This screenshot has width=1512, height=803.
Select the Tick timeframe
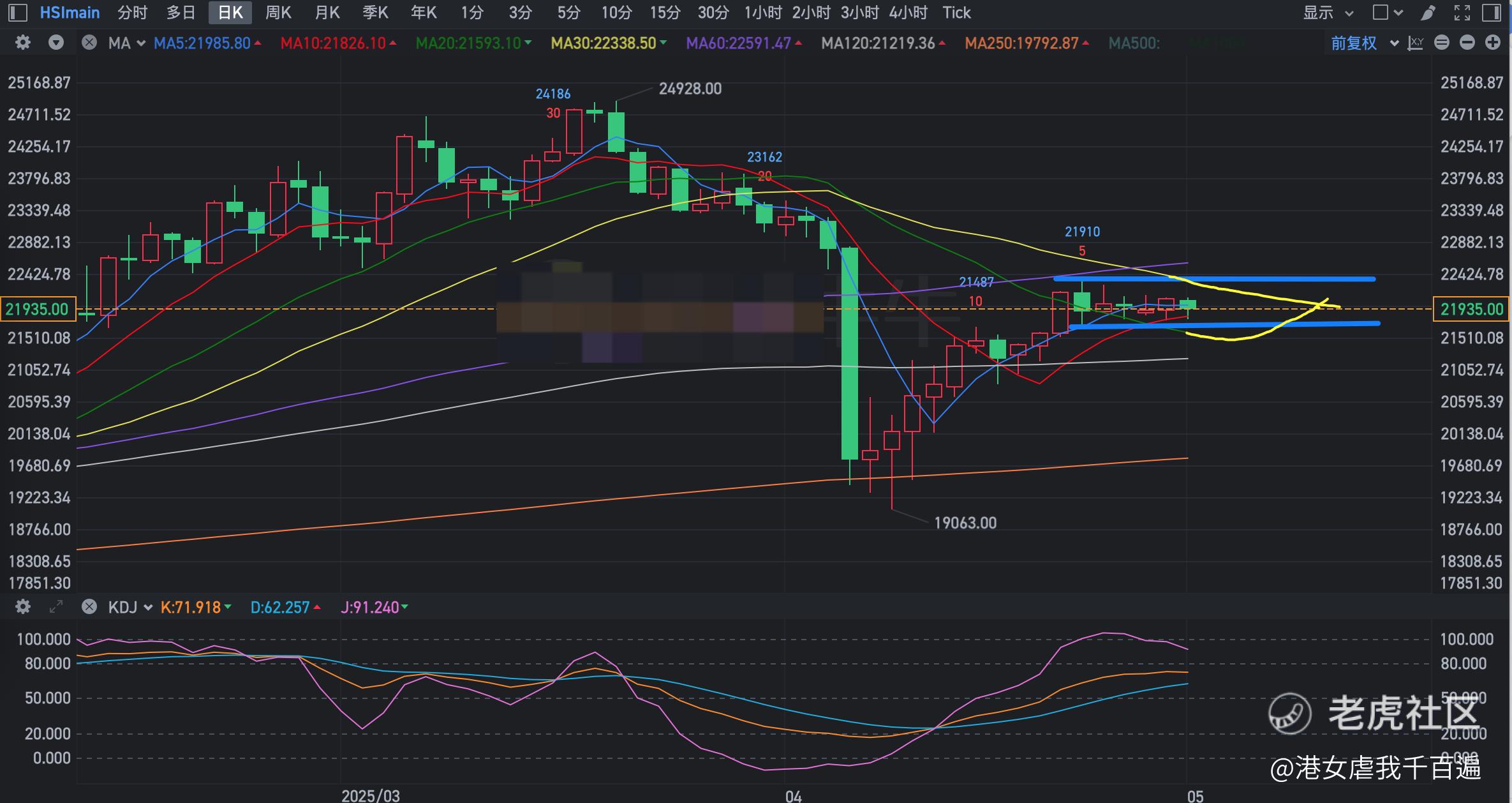click(x=957, y=13)
